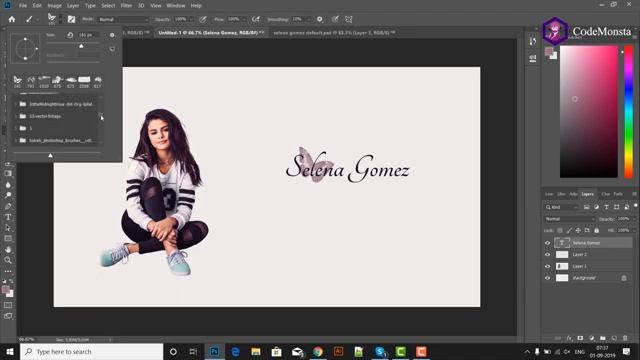Select the Type tool in toolbar

pos(8,217)
